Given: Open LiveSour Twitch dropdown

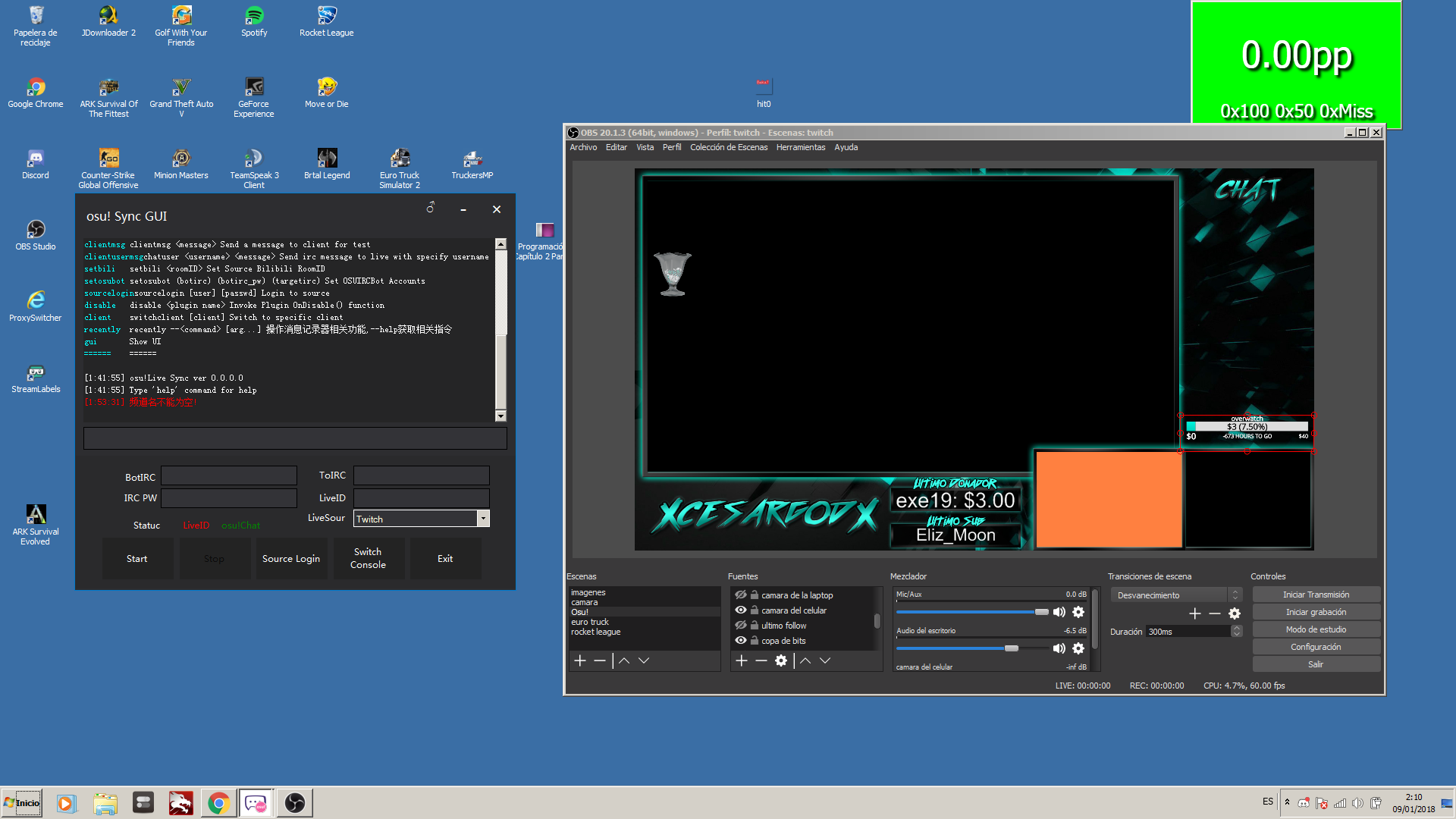Looking at the screenshot, I should [x=483, y=519].
